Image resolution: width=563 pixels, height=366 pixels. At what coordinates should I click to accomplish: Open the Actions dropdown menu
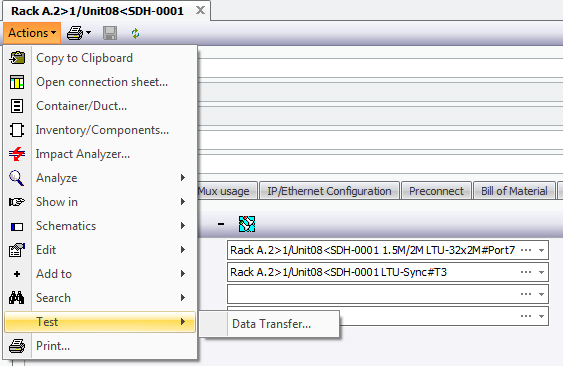pos(32,33)
